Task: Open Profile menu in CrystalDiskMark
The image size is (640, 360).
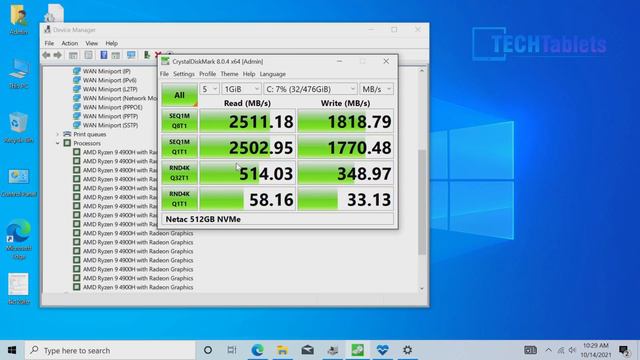Action: 207,74
